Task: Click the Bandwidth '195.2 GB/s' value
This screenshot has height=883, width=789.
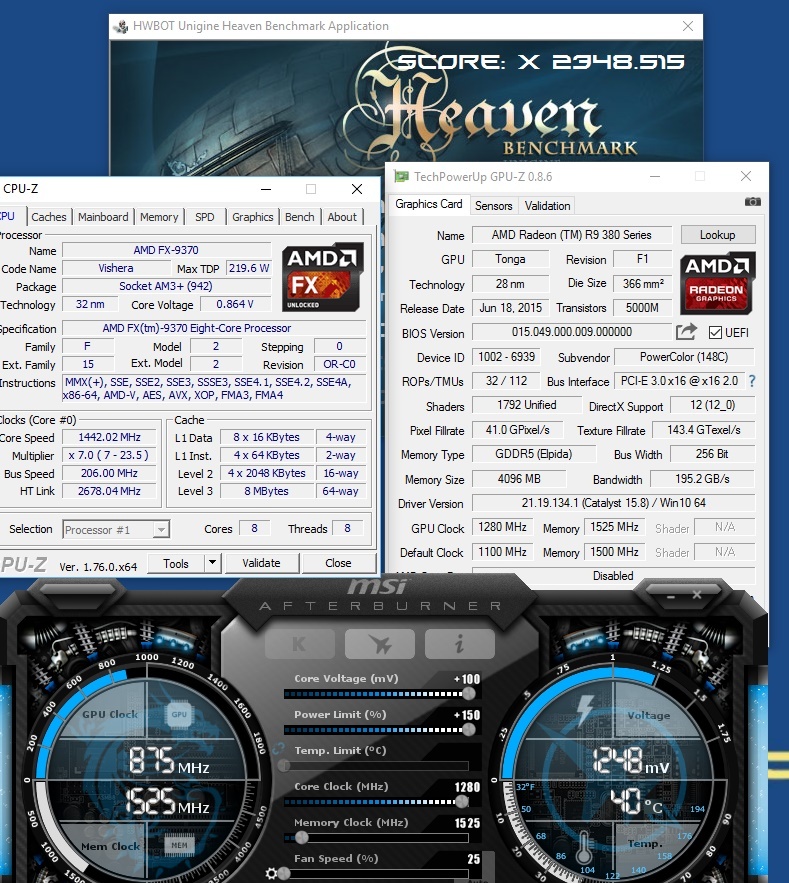Action: coord(702,479)
